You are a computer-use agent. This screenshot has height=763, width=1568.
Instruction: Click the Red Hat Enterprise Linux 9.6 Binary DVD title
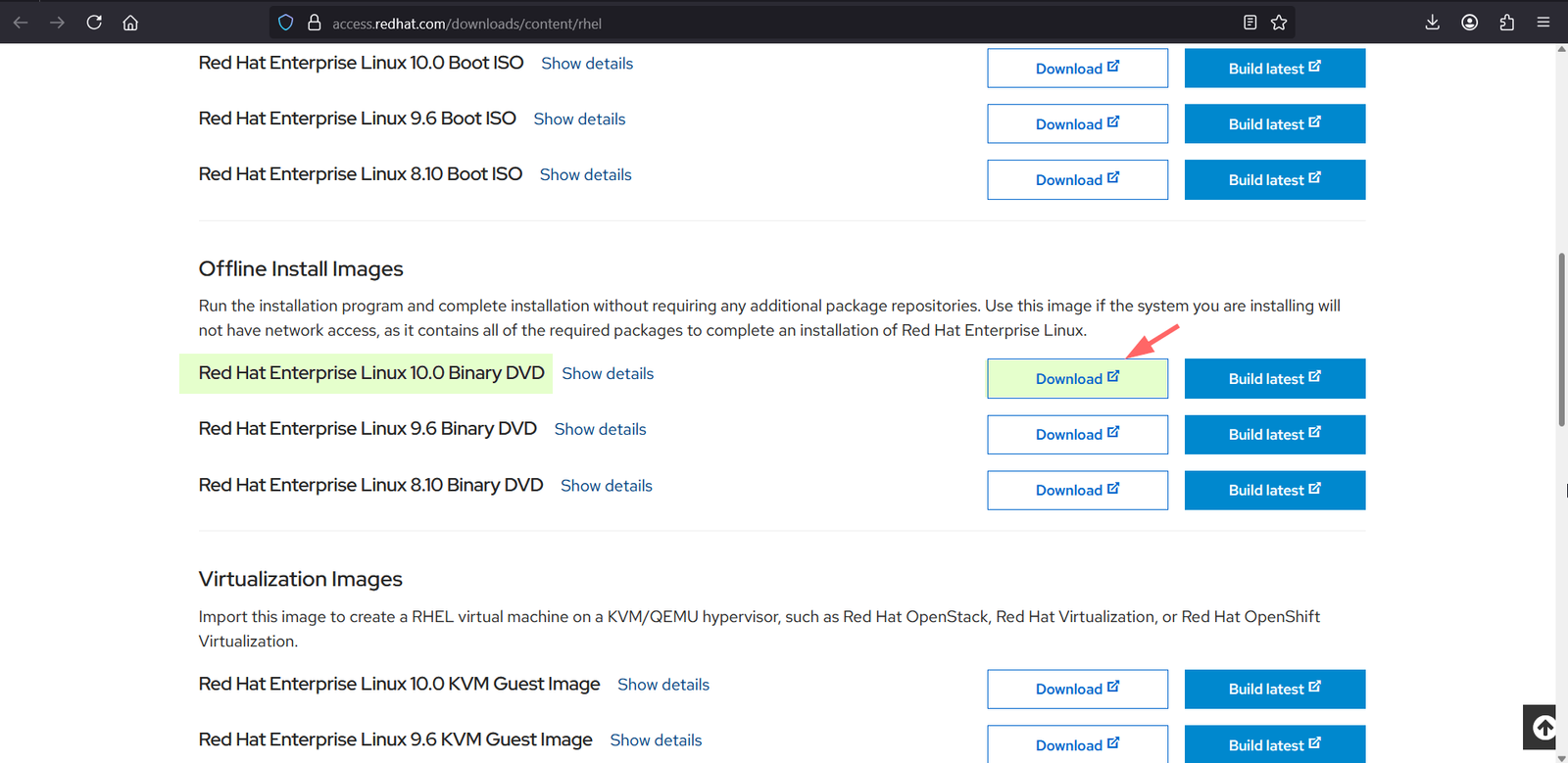367,429
